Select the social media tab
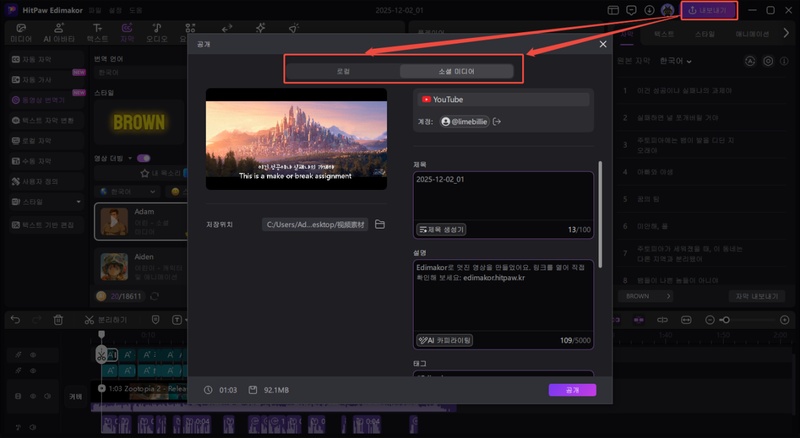The width and height of the screenshot is (800, 438). pos(456,71)
